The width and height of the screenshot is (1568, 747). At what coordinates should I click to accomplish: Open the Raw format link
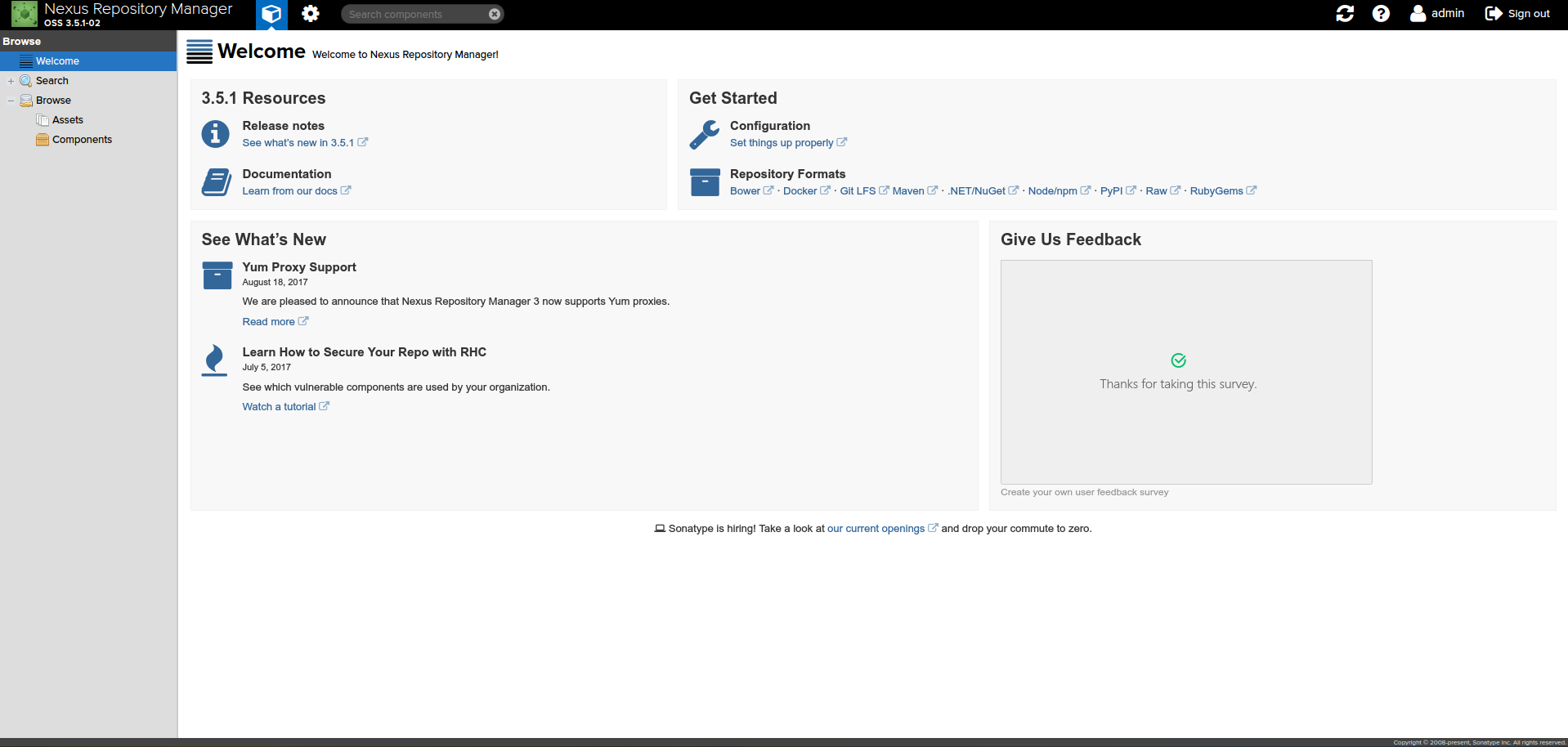click(1163, 191)
